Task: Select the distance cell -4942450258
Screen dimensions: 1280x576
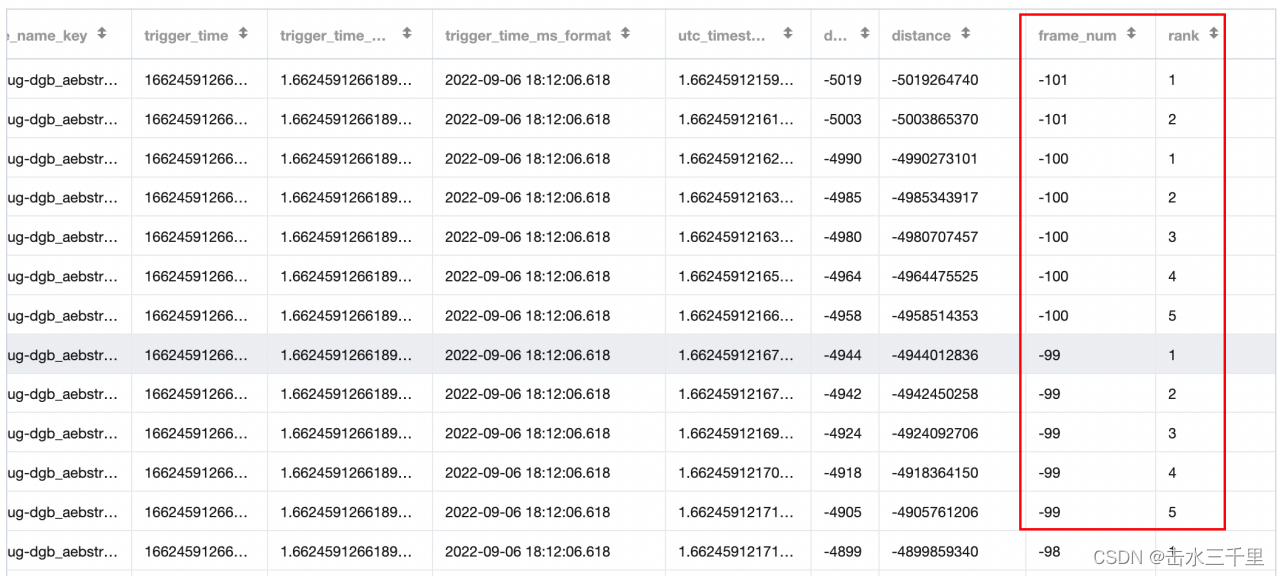Action: [x=935, y=394]
